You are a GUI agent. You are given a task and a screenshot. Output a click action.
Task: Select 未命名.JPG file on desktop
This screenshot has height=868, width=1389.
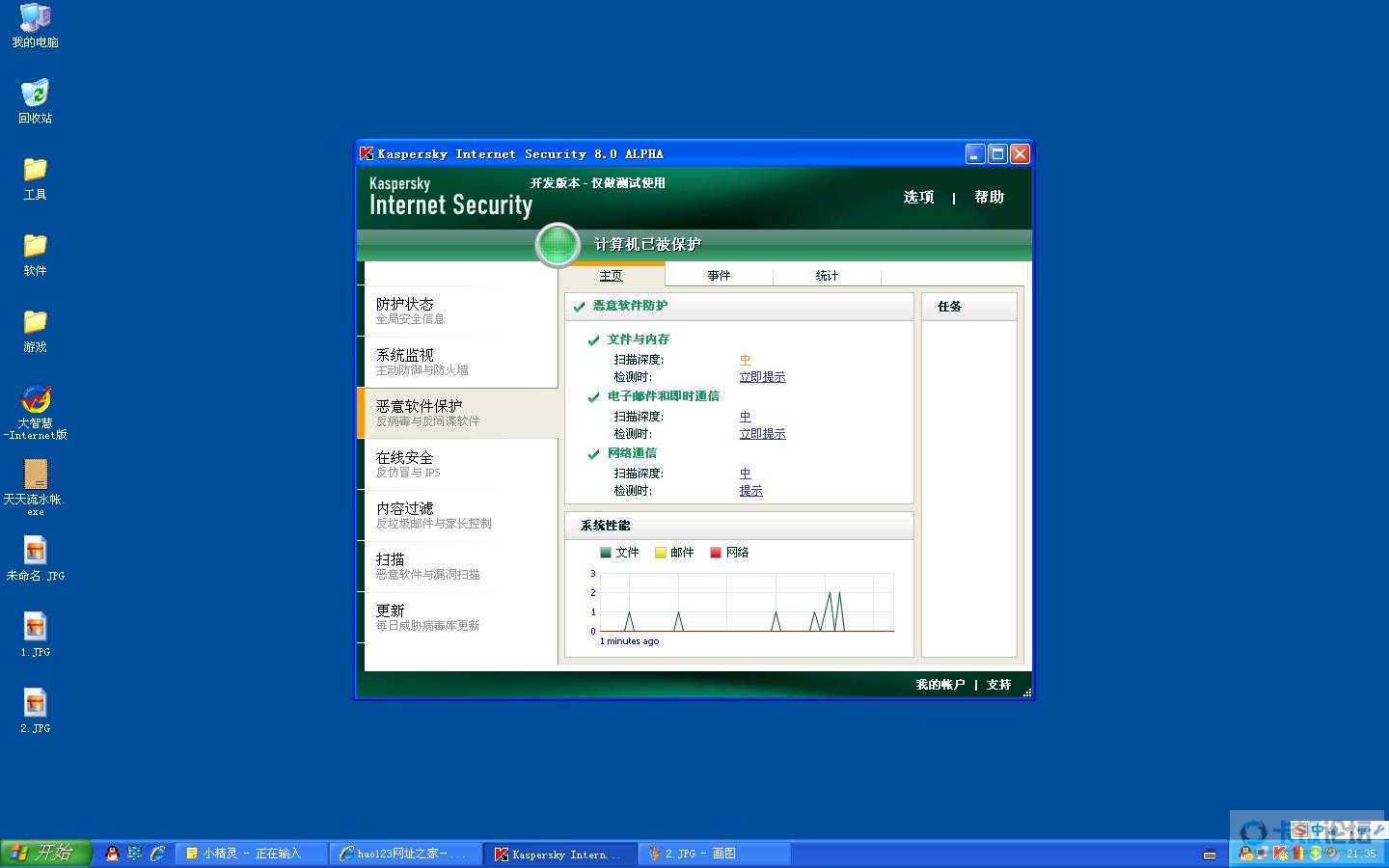[35, 559]
